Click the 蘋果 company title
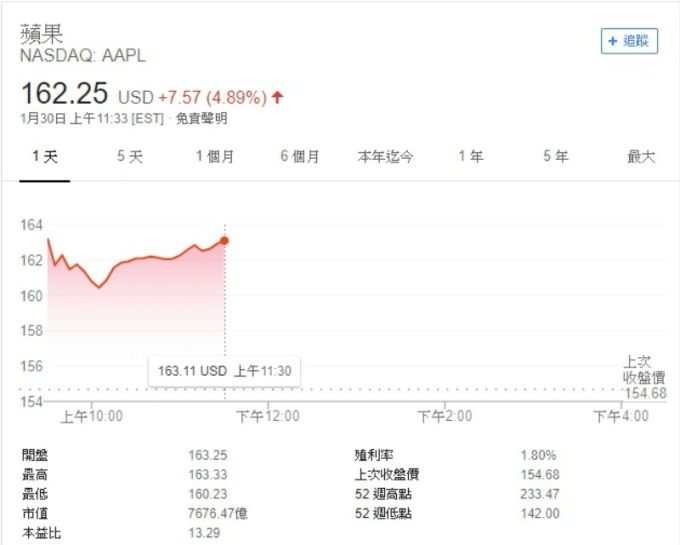 pyautogui.click(x=42, y=34)
